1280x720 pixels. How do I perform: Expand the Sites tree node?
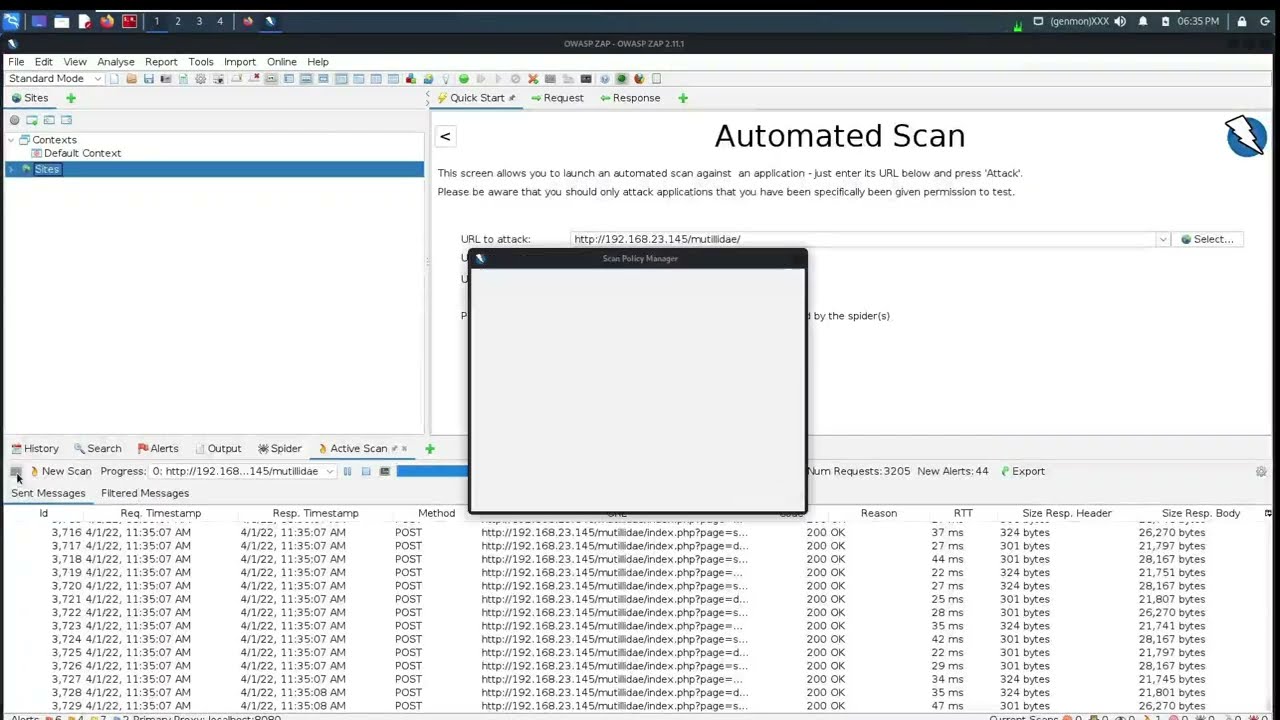11,169
